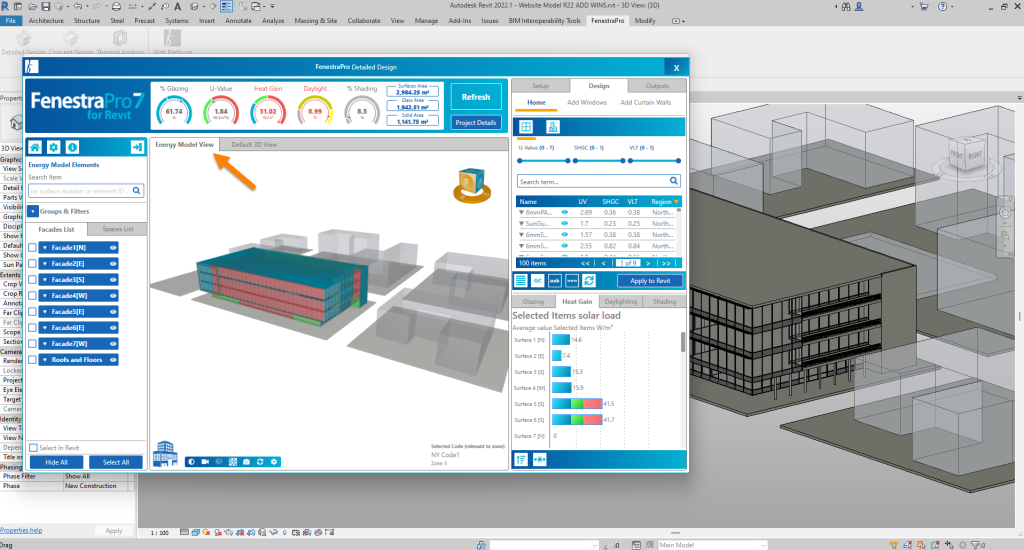This screenshot has height=550, width=1024.
Task: Expand the 6mmPA... glazing row
Action: click(x=521, y=212)
